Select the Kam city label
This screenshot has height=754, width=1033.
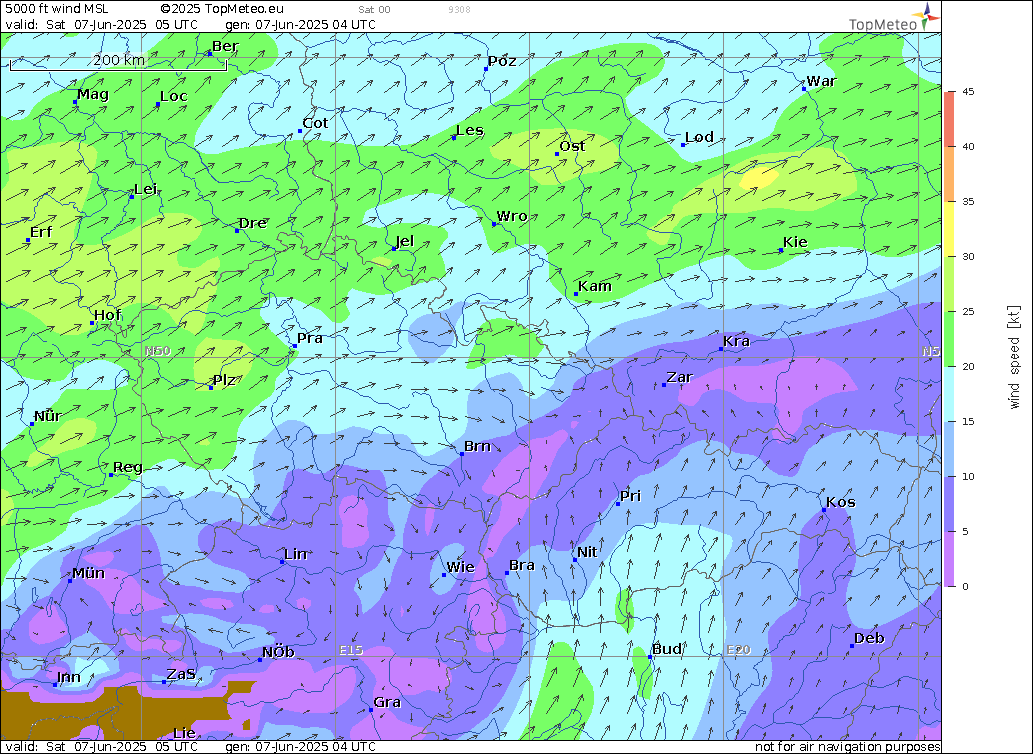tap(595, 286)
